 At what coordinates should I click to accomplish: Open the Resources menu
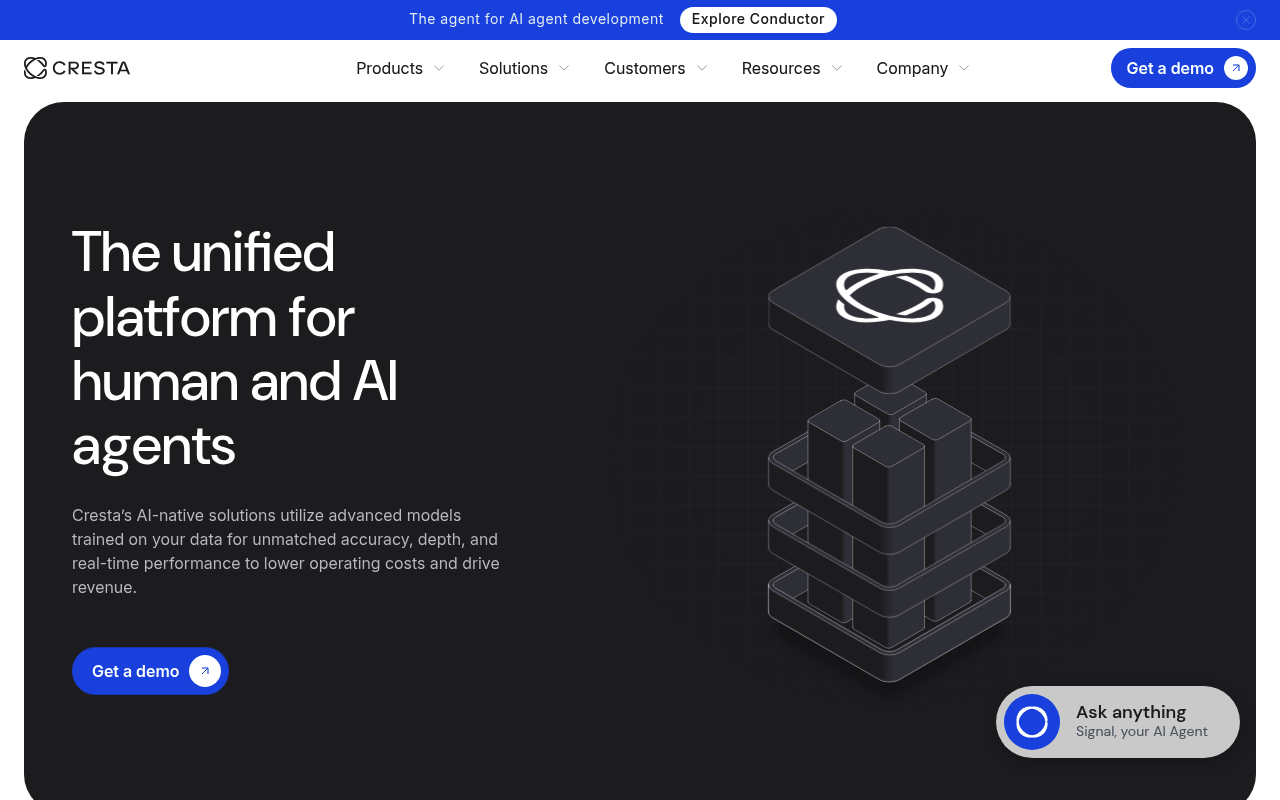[x=781, y=68]
